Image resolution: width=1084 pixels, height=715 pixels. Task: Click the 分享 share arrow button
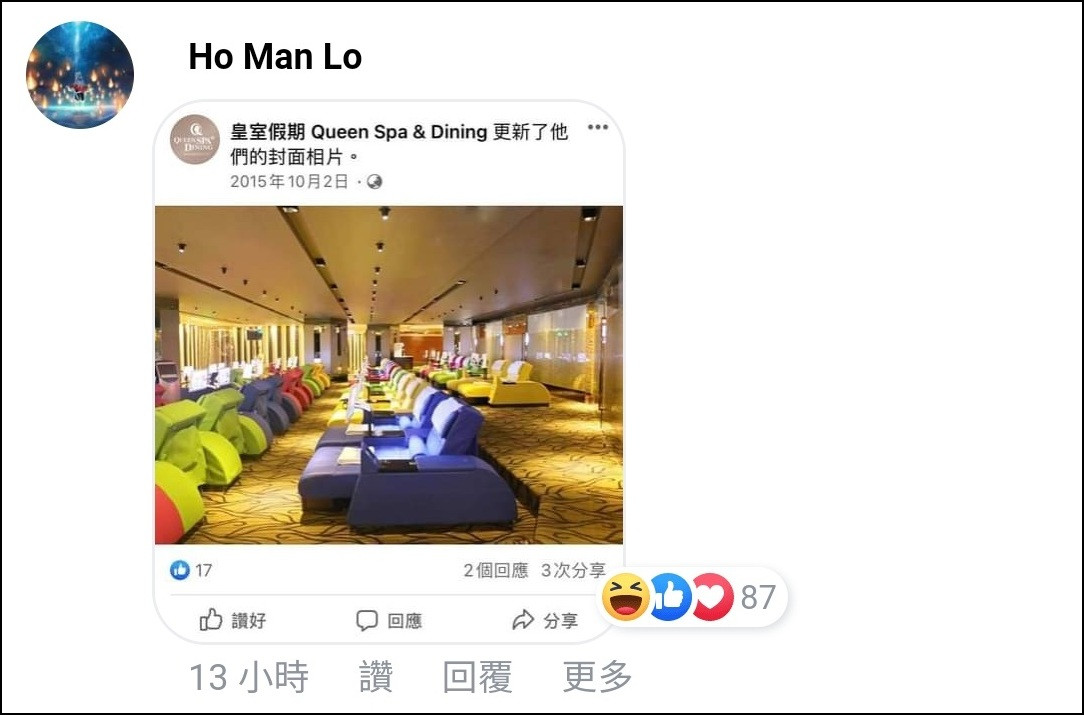[x=545, y=620]
